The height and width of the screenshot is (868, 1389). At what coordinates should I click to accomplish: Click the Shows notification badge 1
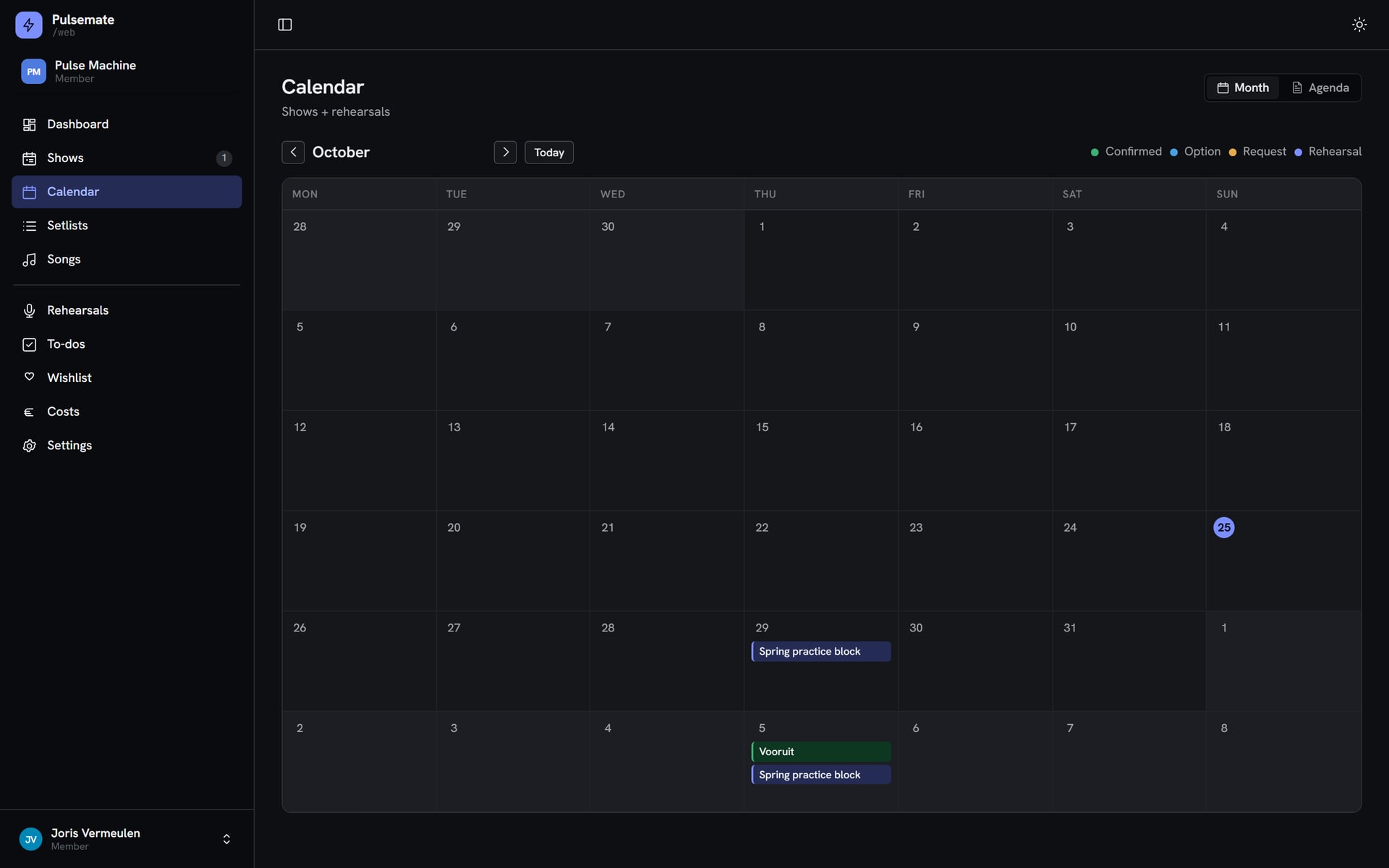pyautogui.click(x=224, y=158)
